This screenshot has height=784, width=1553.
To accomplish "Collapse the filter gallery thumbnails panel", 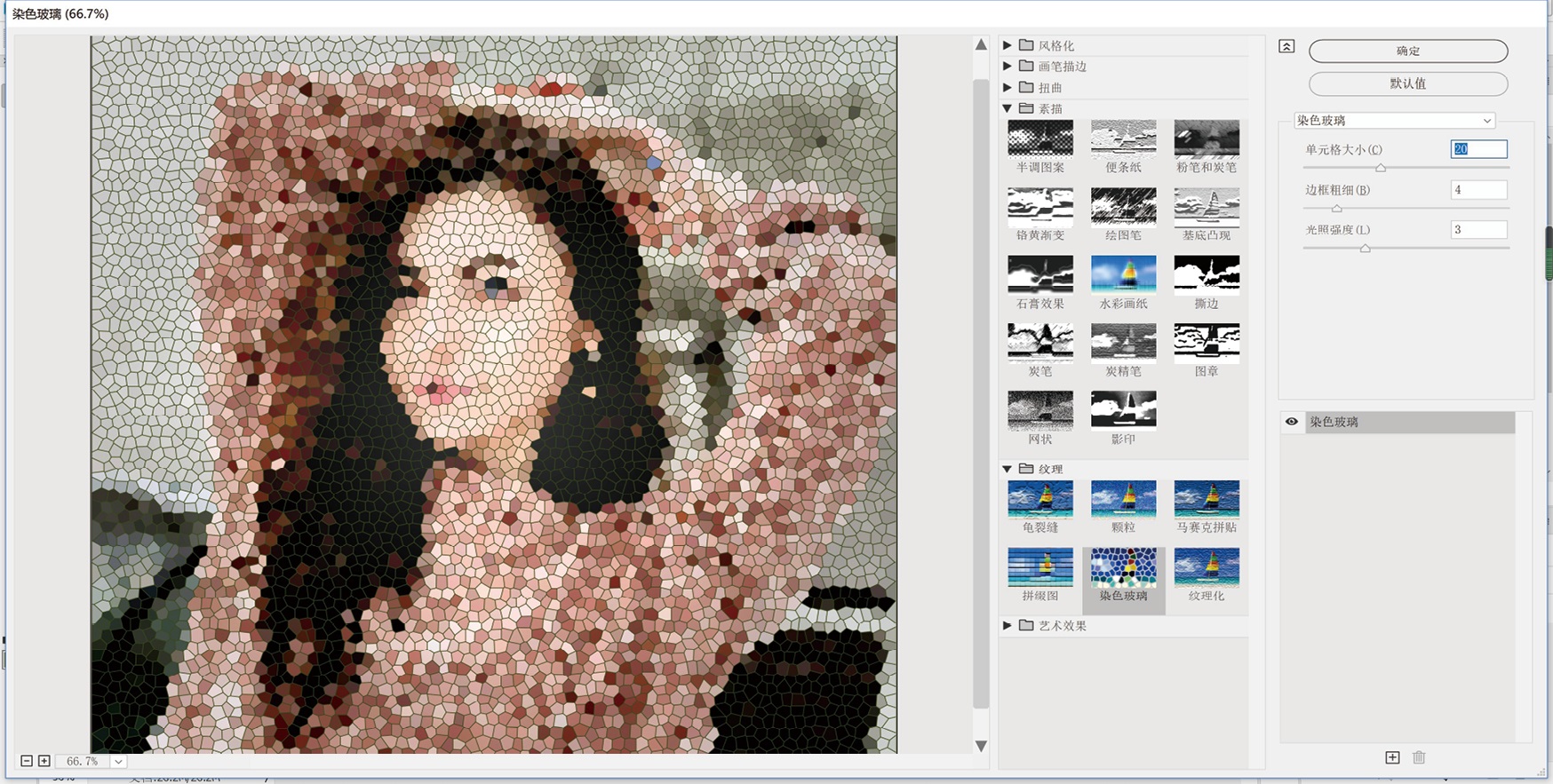I will (x=1286, y=46).
